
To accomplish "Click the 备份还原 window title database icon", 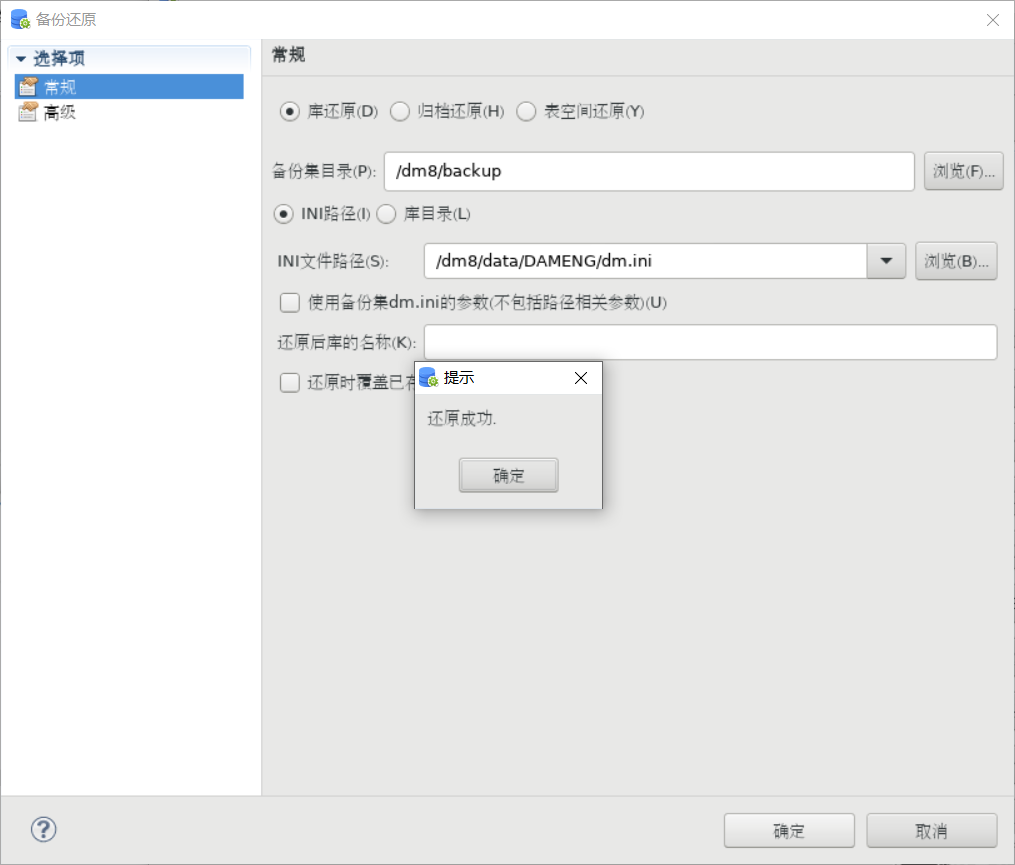I will [x=20, y=19].
